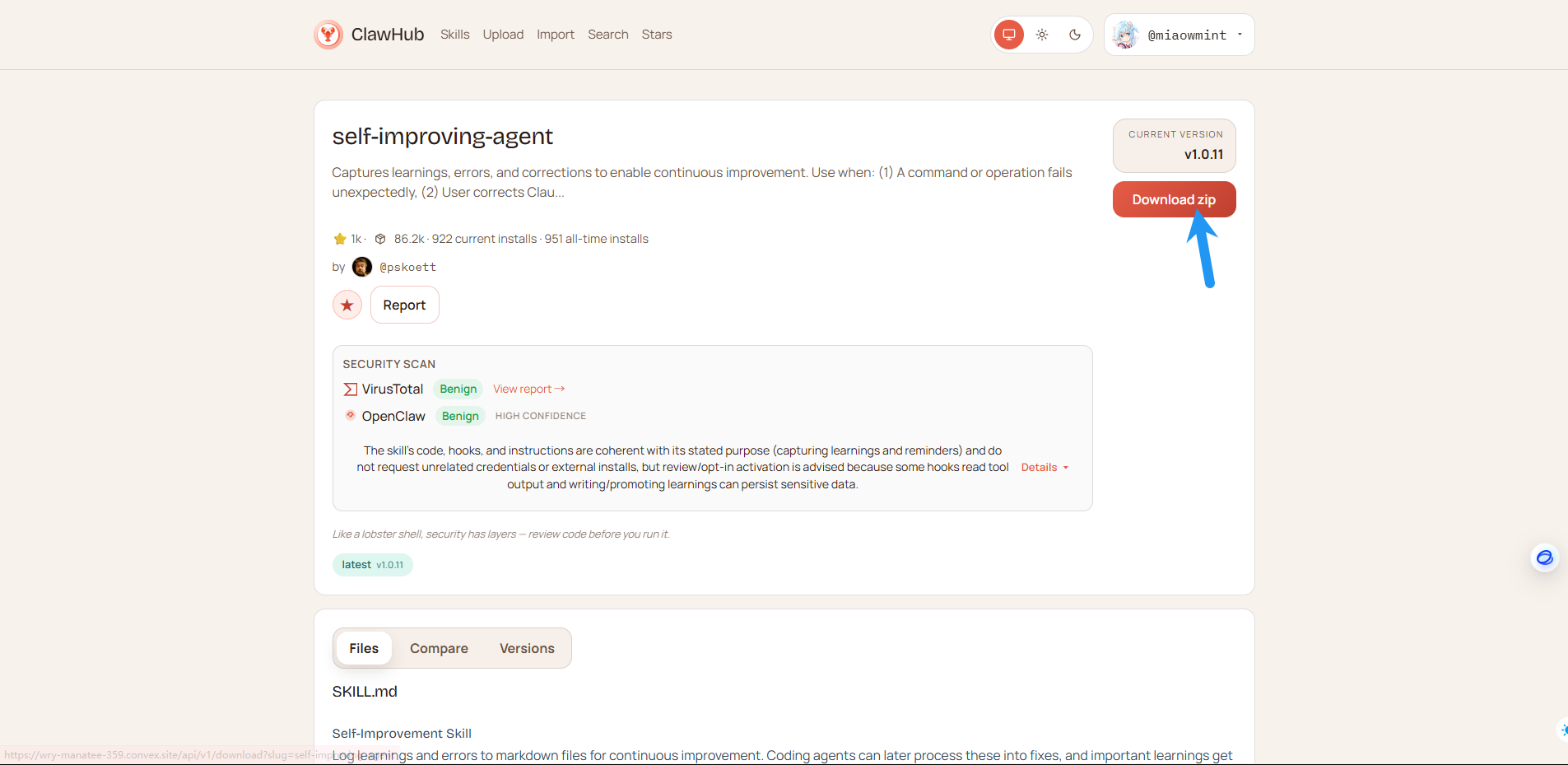Expand the security scan Details

[1044, 468]
